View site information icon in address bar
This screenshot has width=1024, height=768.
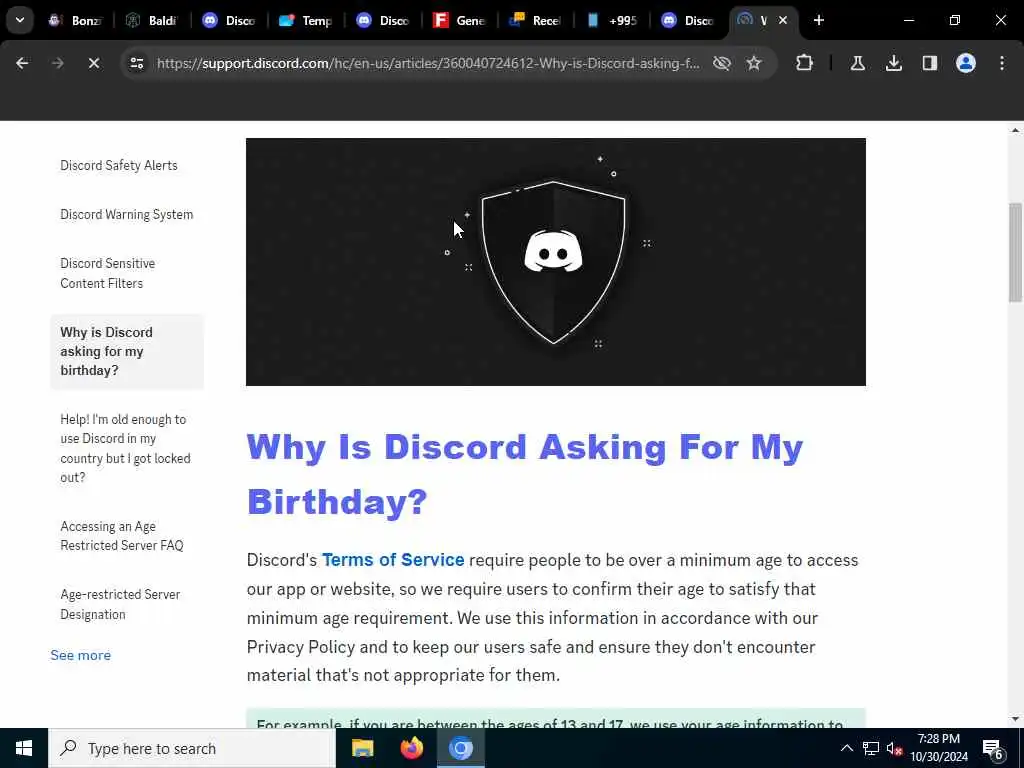tap(136, 63)
